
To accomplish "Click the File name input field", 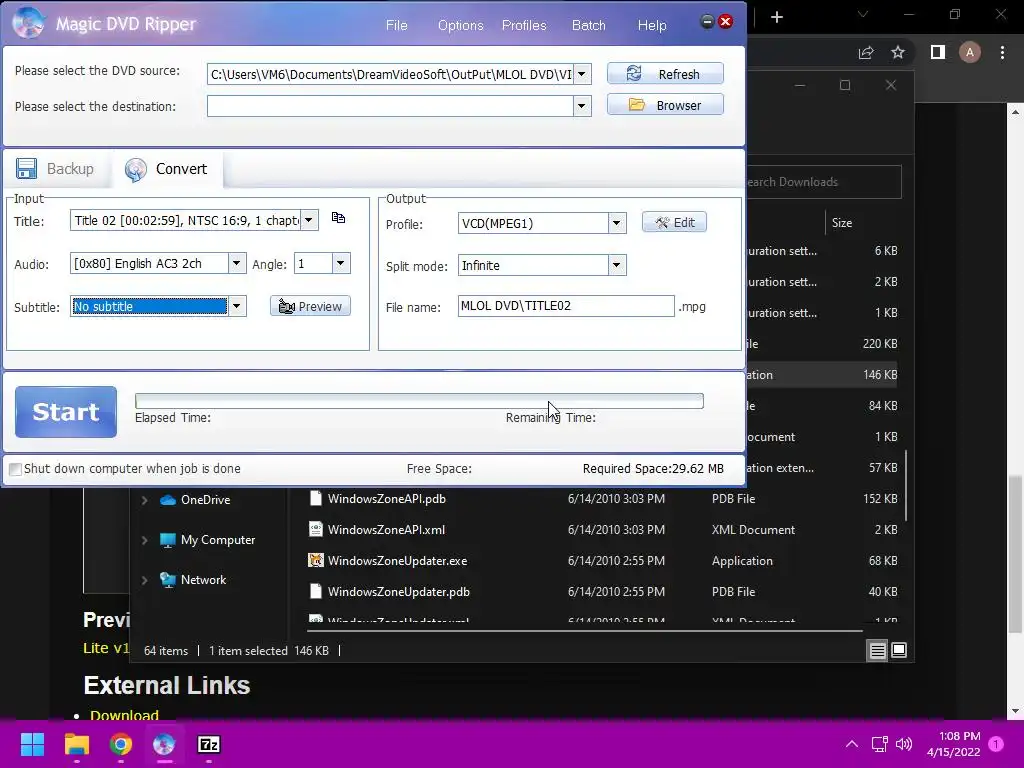I will (x=566, y=306).
